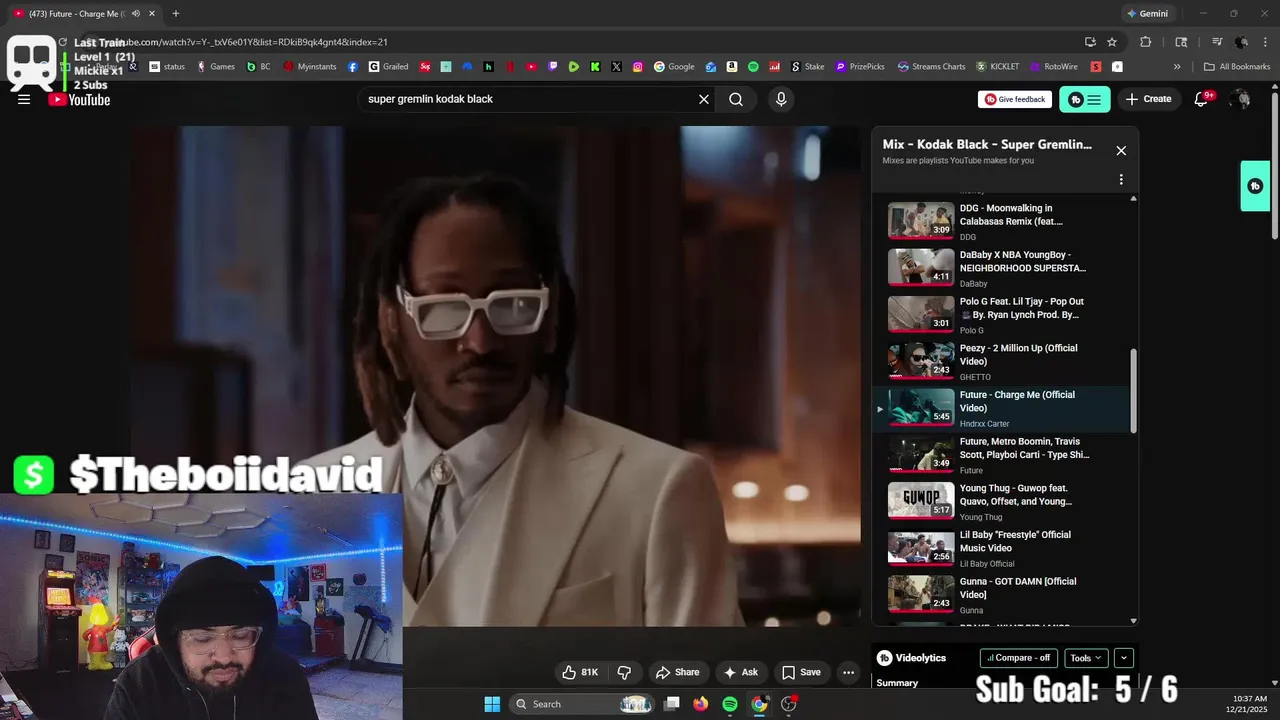
Task: Start voice search with the microphone
Action: pos(781,99)
